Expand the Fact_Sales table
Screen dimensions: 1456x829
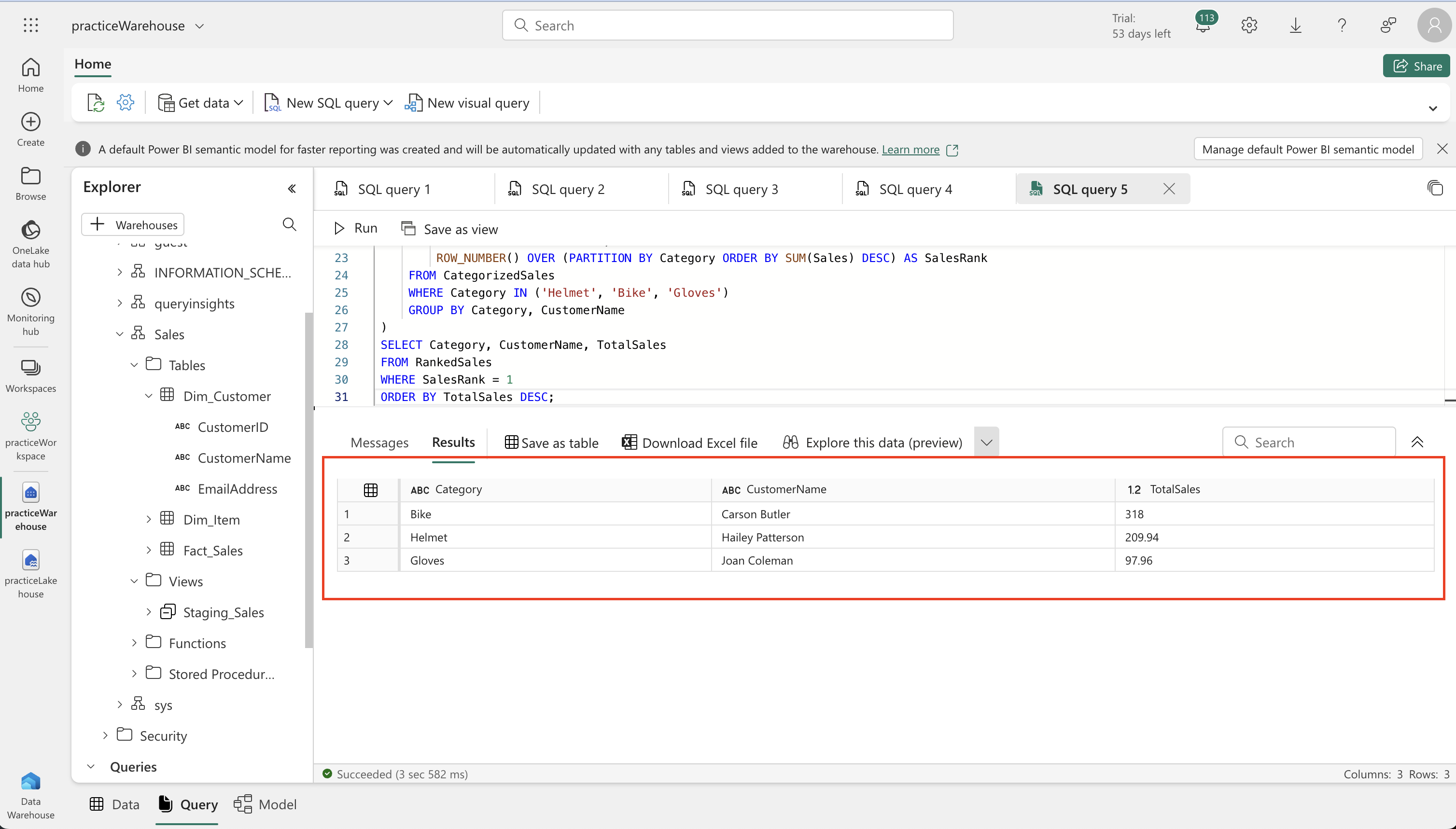149,550
